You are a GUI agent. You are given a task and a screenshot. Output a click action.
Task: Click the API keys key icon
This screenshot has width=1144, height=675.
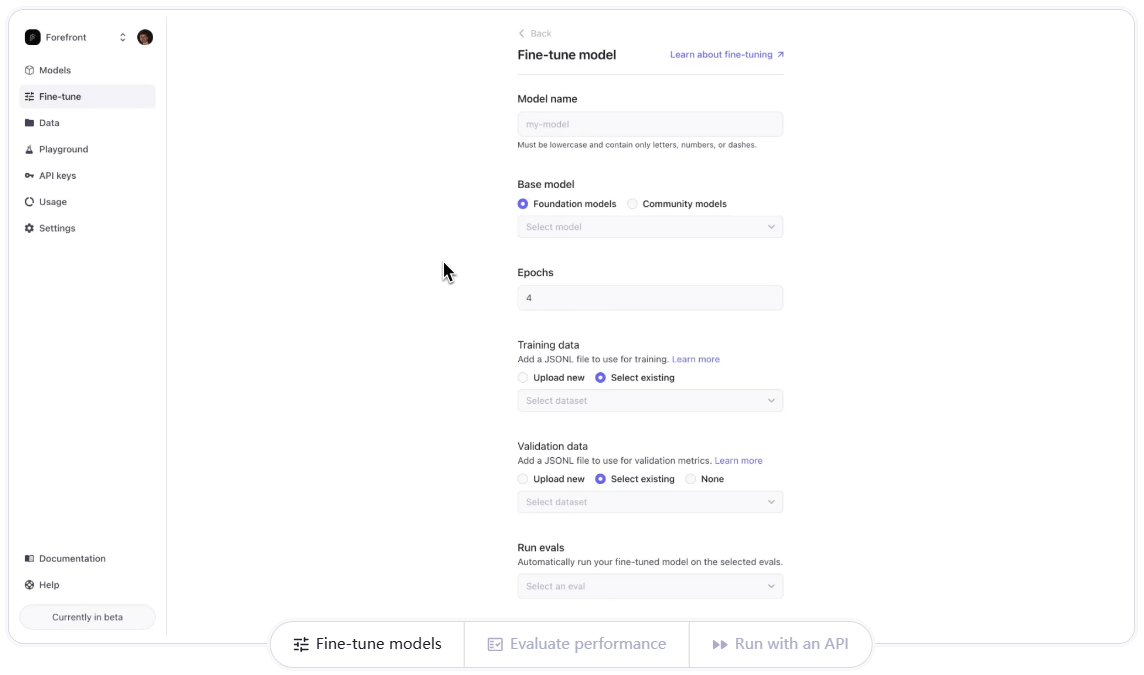(x=30, y=176)
